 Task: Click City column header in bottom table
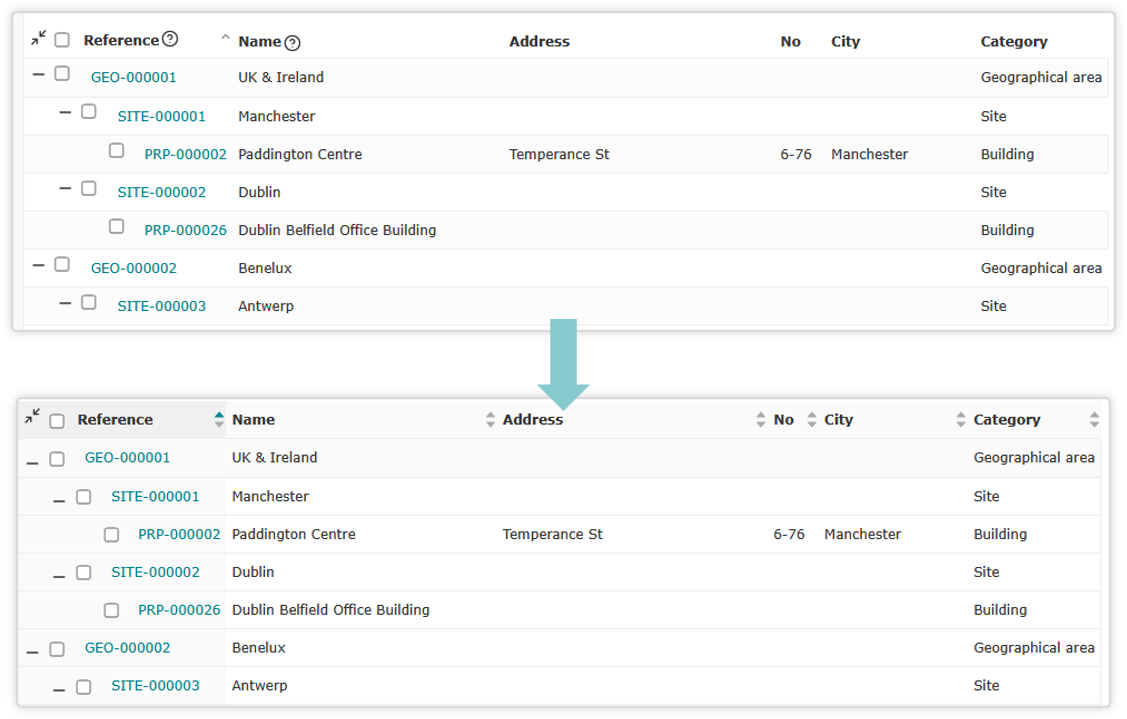pos(839,420)
